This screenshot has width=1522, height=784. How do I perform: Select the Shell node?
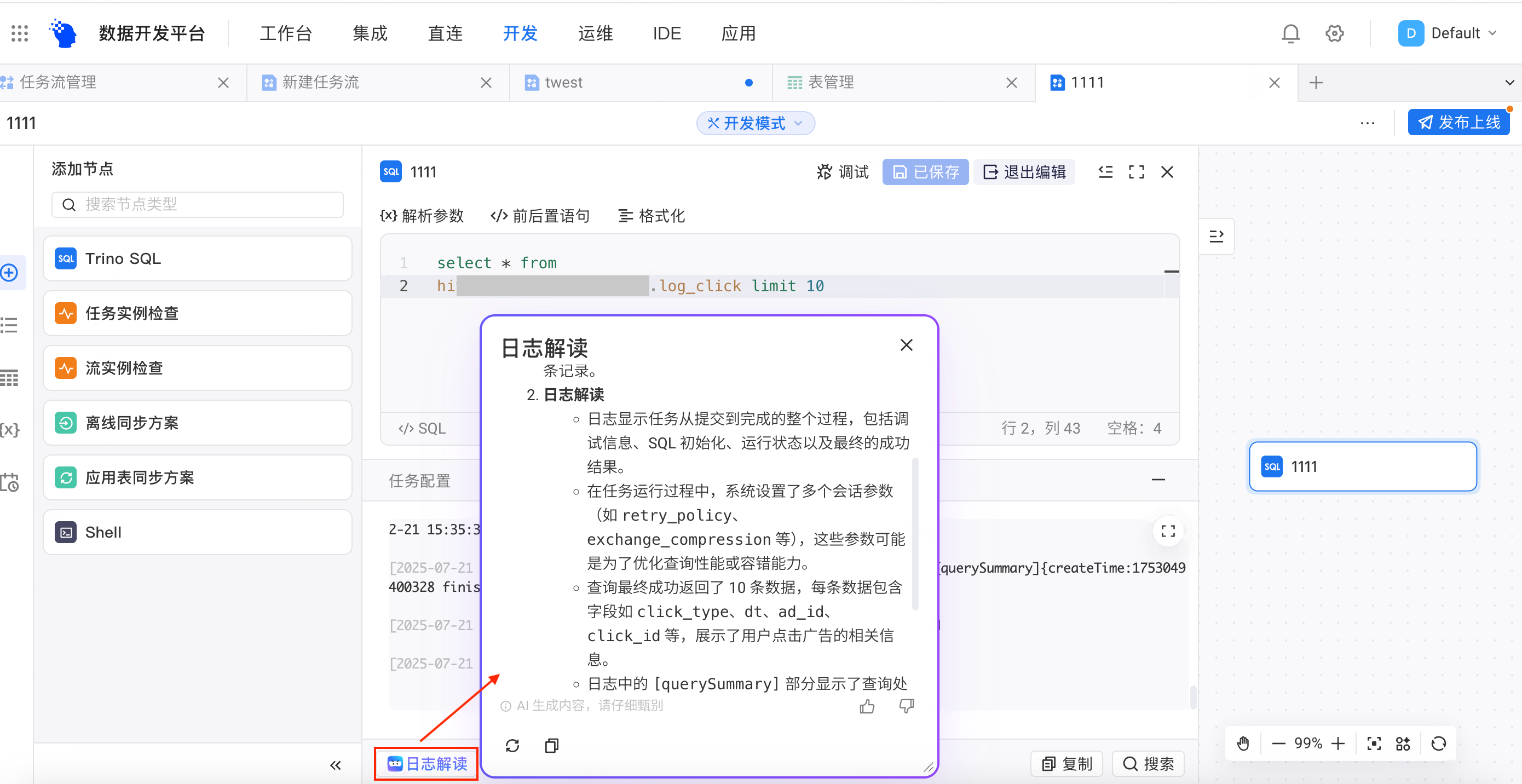(197, 532)
